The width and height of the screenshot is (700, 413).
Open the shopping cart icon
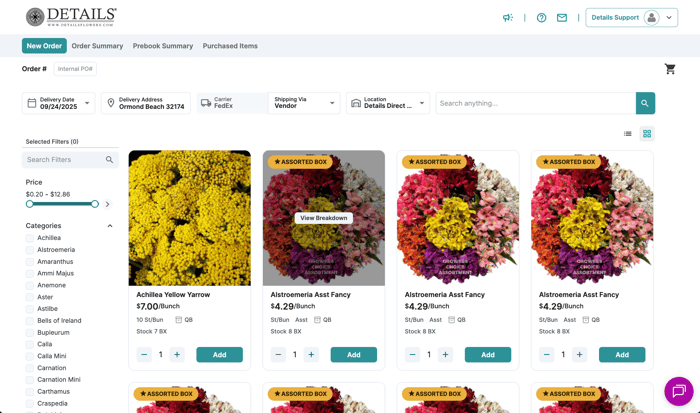click(670, 69)
